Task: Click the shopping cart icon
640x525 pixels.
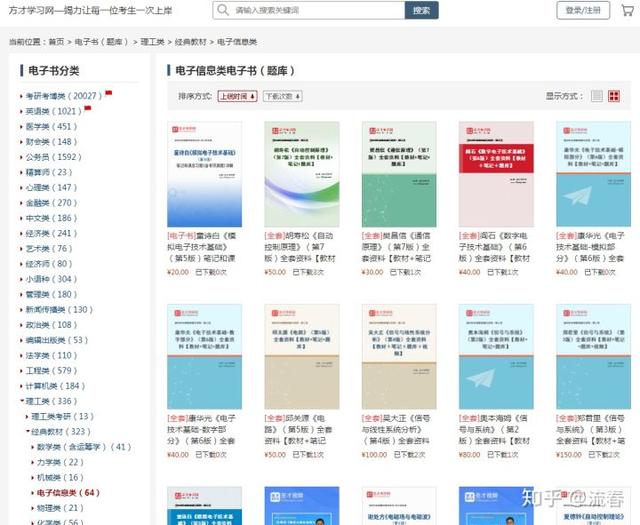Action: point(627,10)
